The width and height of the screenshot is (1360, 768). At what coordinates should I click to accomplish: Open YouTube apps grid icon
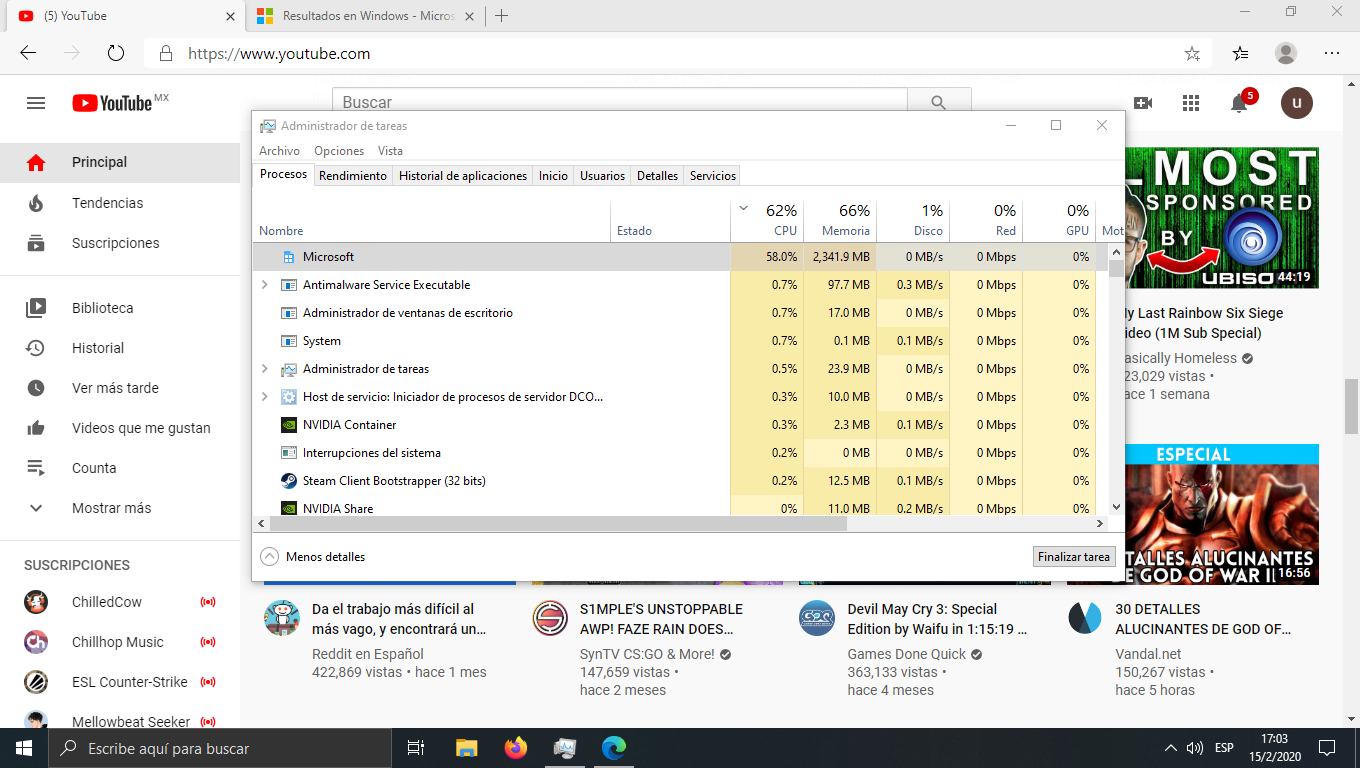tap(1190, 103)
